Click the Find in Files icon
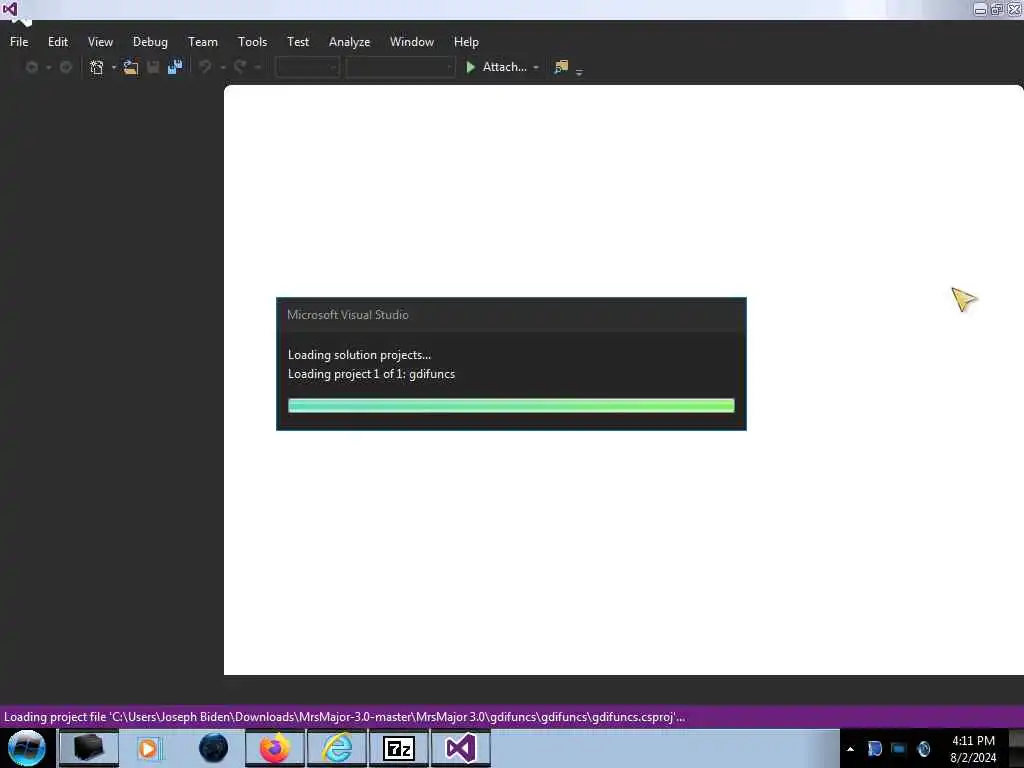The image size is (1024, 768). tap(561, 67)
